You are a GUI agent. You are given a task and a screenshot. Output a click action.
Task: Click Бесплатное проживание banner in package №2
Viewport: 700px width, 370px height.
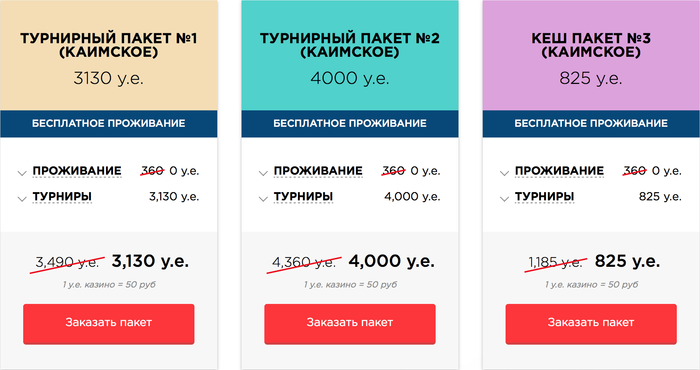tap(350, 124)
